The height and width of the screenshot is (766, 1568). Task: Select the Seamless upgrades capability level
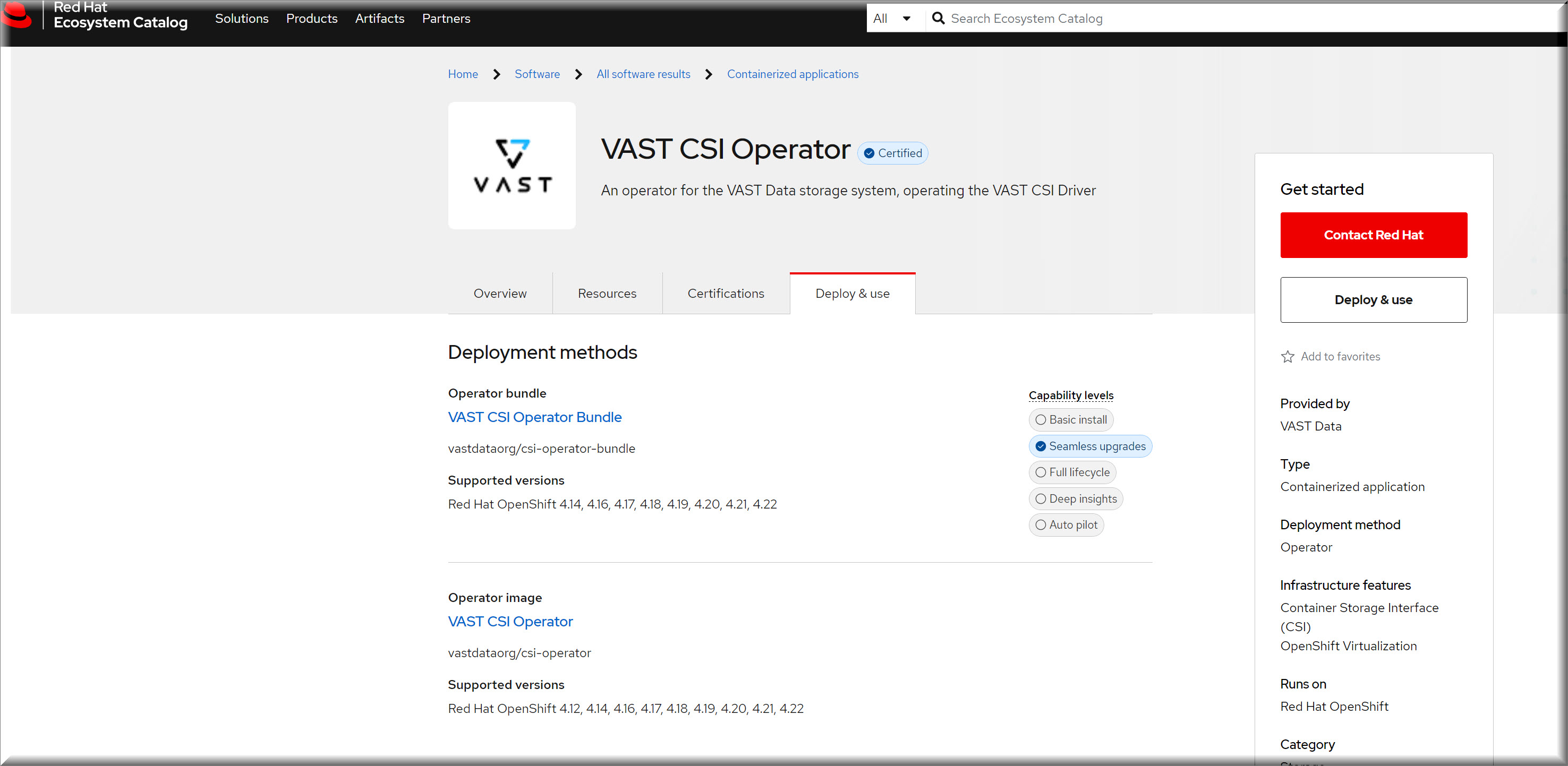1090,446
